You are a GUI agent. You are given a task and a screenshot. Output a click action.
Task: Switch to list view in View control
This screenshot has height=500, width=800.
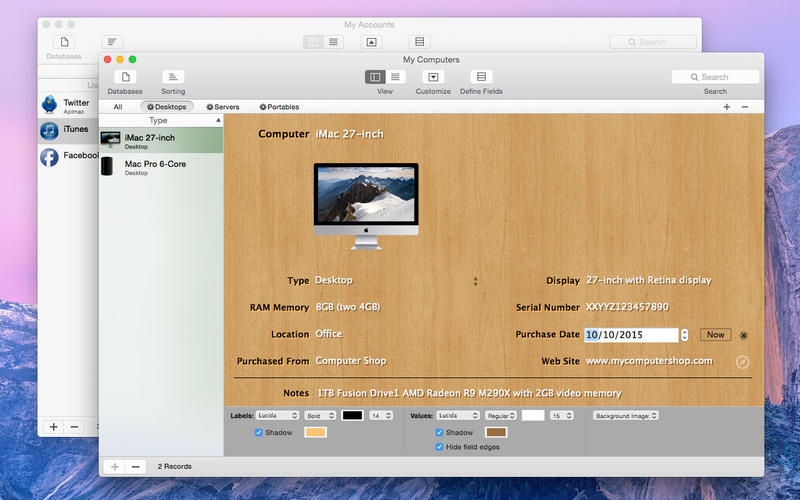tap(396, 77)
